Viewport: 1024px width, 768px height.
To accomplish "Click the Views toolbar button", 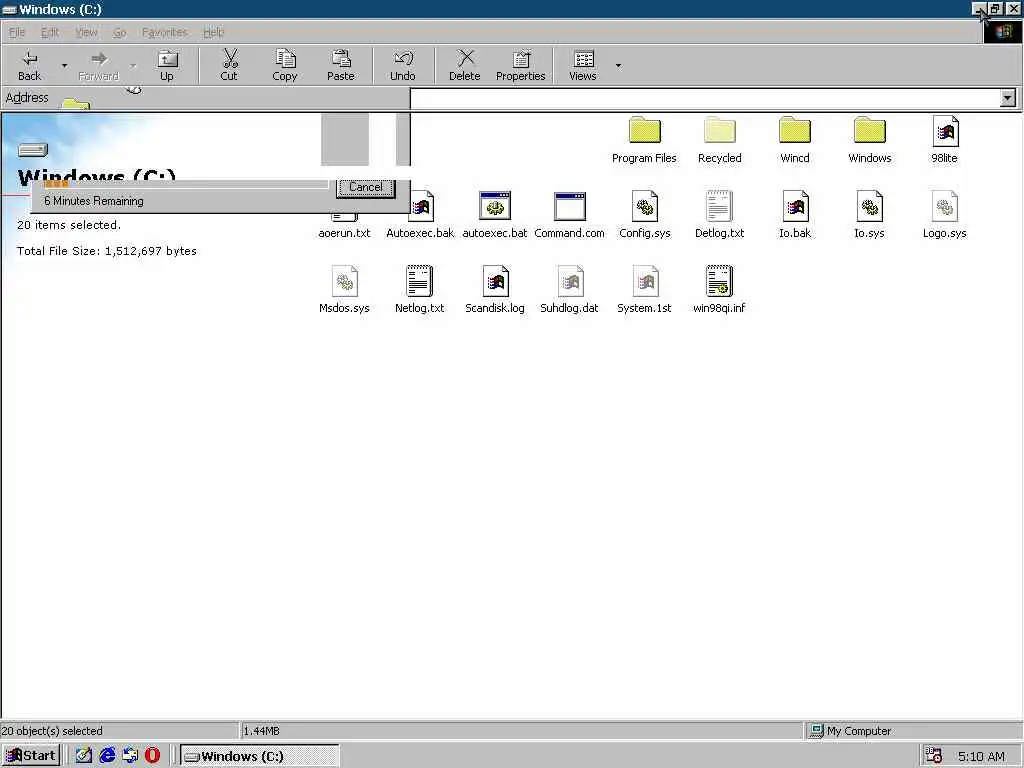I will tap(583, 65).
